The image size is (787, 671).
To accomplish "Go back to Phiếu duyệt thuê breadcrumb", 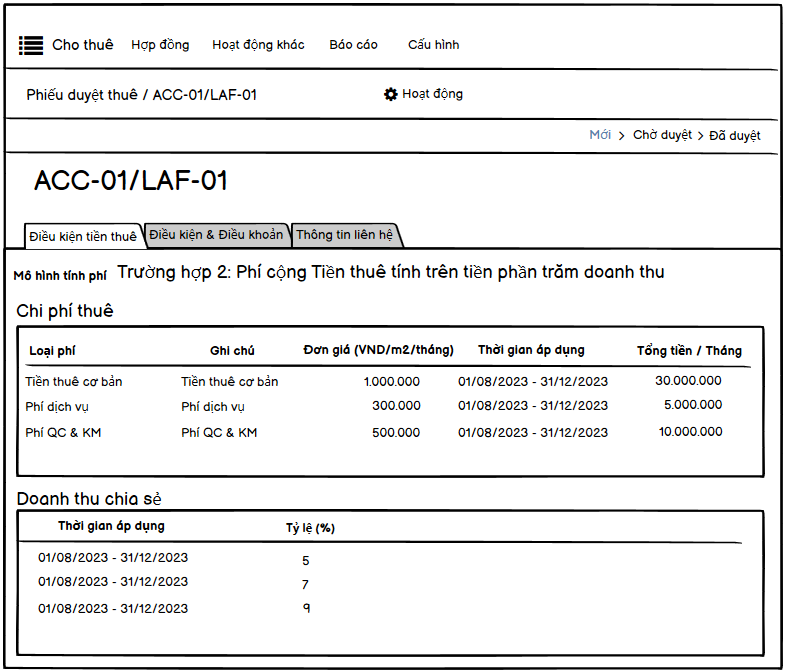I will tap(82, 95).
